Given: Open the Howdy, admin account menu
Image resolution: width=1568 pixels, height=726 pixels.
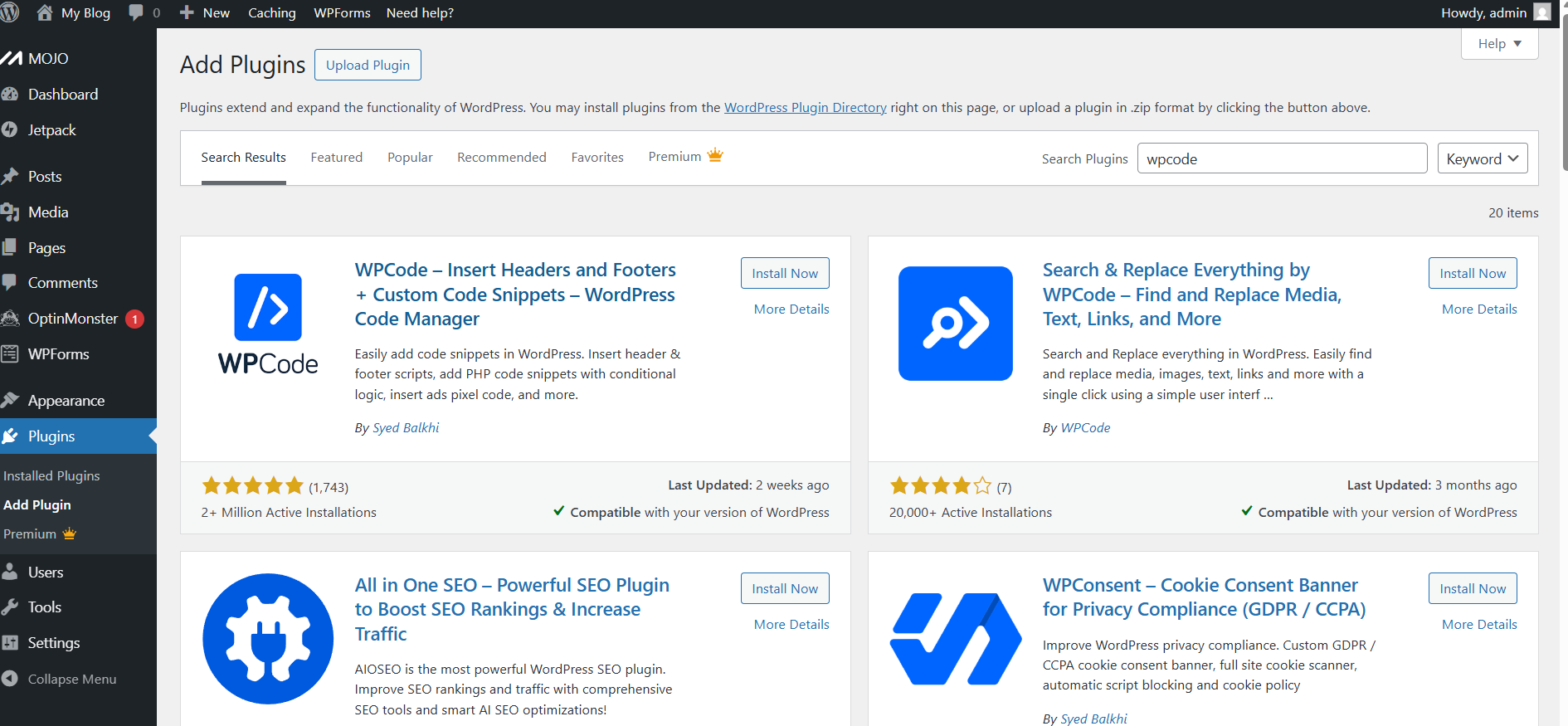Looking at the screenshot, I should (x=1496, y=12).
